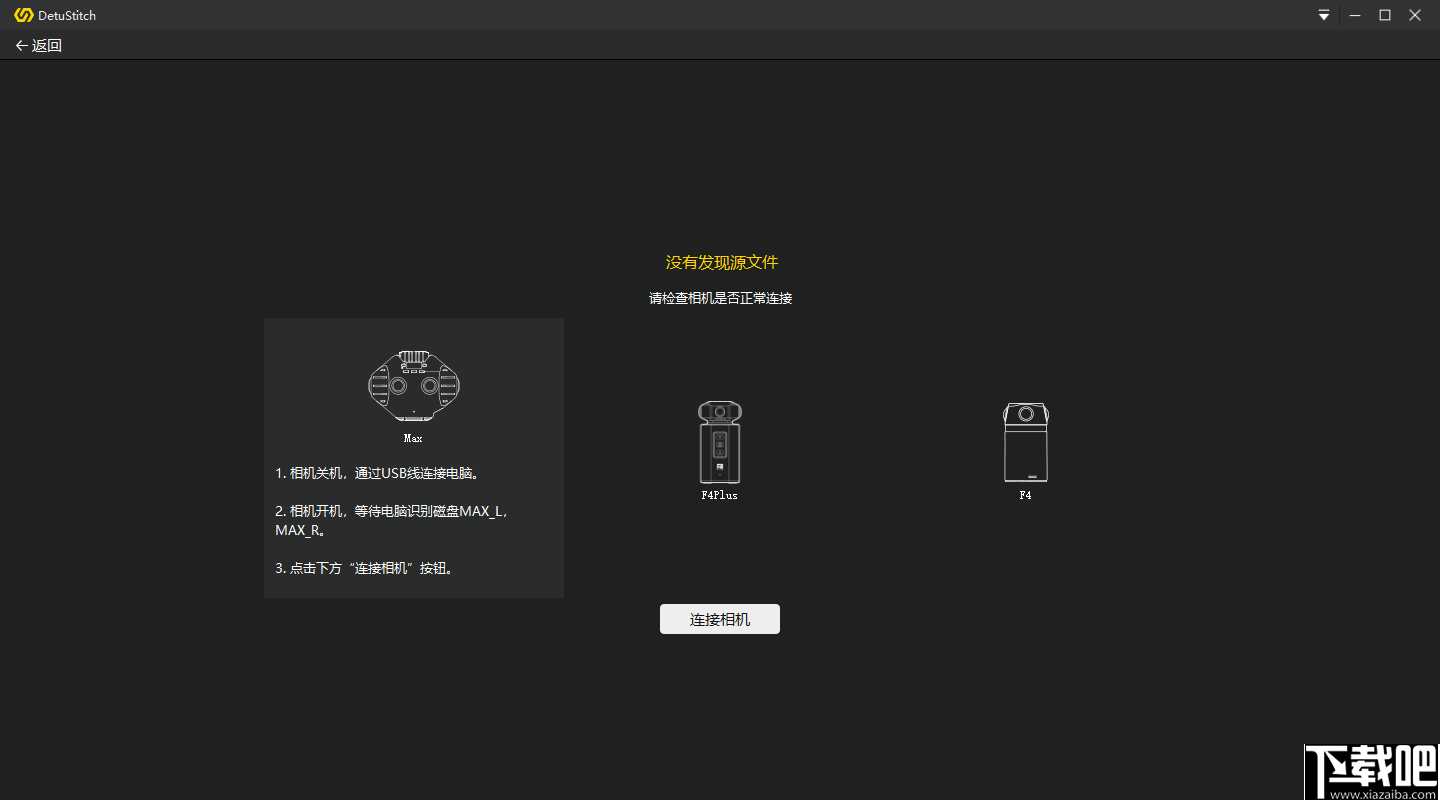Screen dimensions: 1440x800
Task: Click the DetuStitch window title text
Action: pos(67,15)
